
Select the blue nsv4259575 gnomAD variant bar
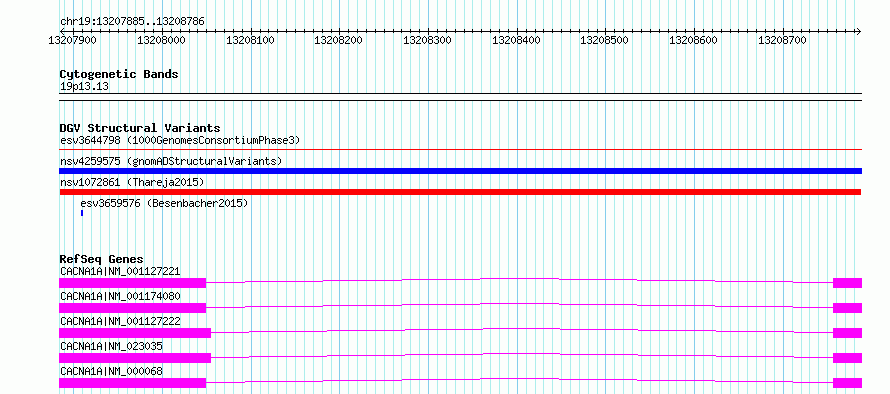(x=460, y=171)
